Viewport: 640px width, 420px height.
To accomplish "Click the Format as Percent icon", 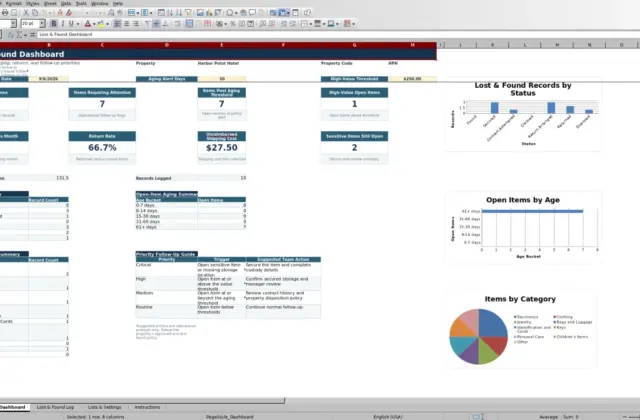I will (x=233, y=24).
